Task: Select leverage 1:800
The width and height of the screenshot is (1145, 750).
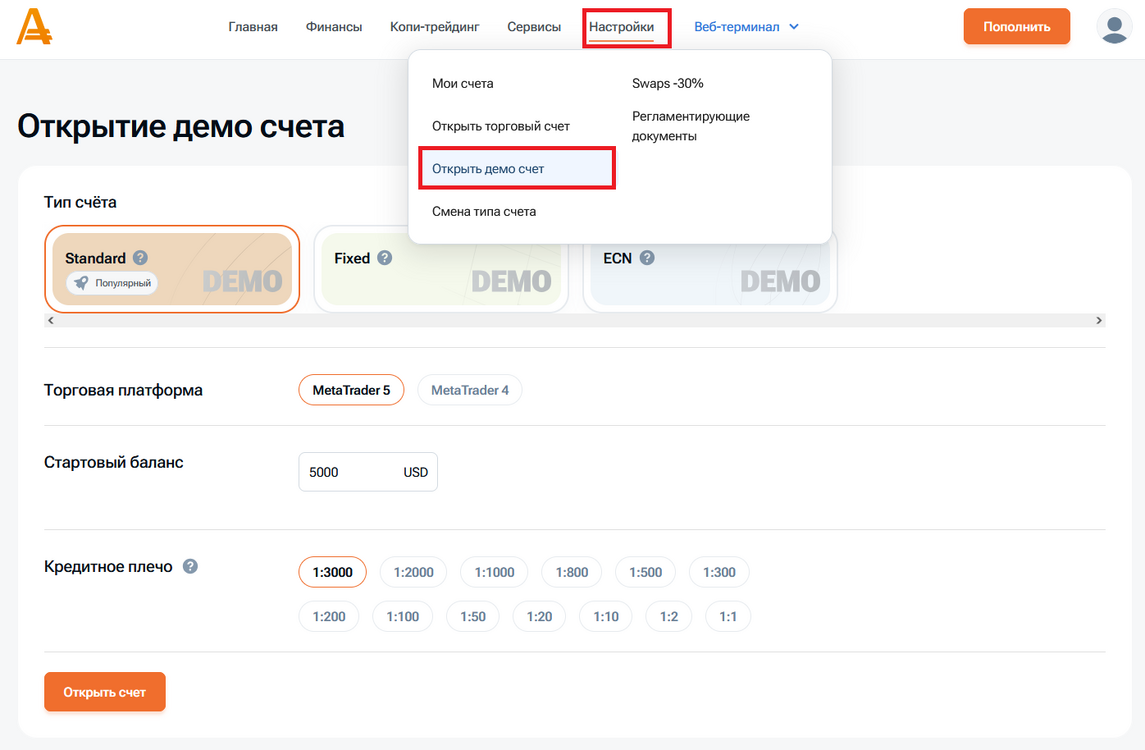Action: click(x=572, y=573)
